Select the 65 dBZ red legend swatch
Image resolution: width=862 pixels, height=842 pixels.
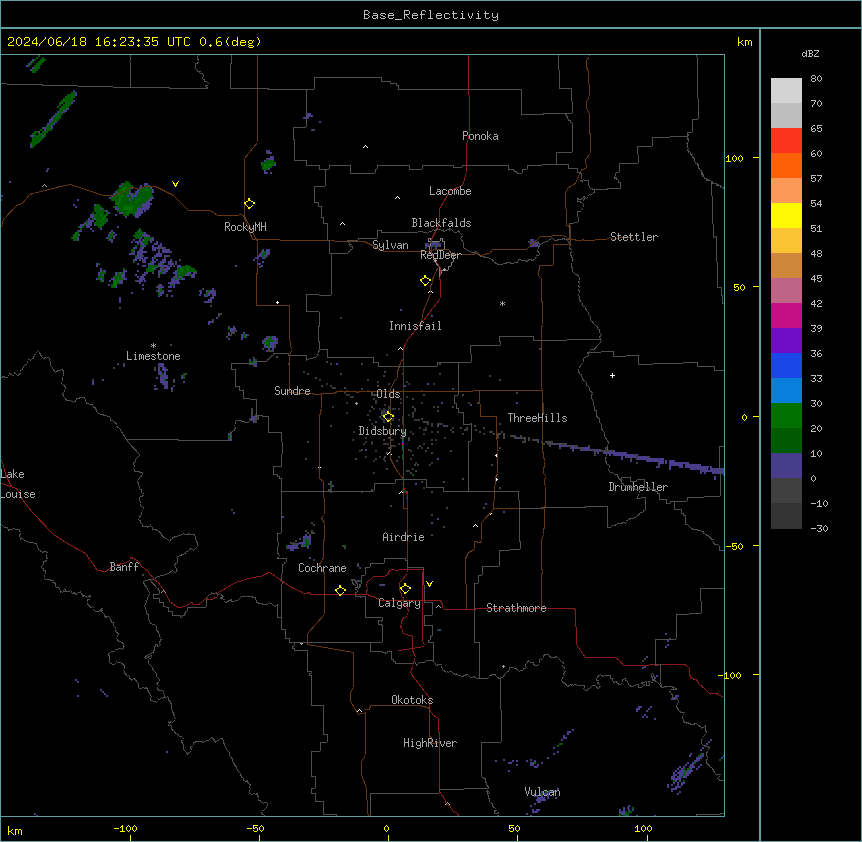tap(786, 141)
